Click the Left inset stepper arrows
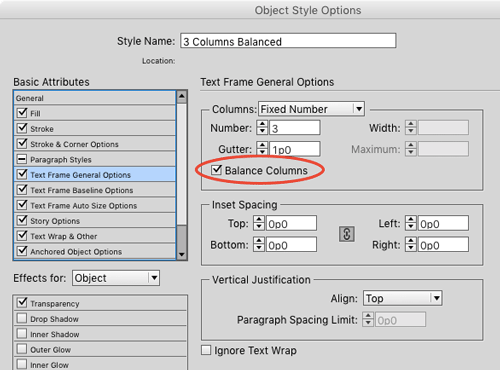 [x=411, y=223]
